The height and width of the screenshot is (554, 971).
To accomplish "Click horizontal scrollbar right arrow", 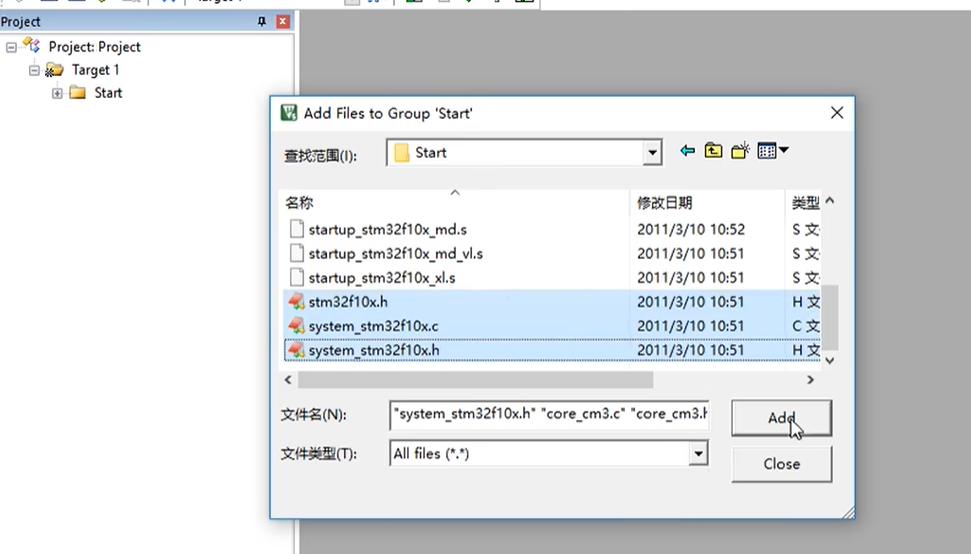I will click(x=810, y=380).
